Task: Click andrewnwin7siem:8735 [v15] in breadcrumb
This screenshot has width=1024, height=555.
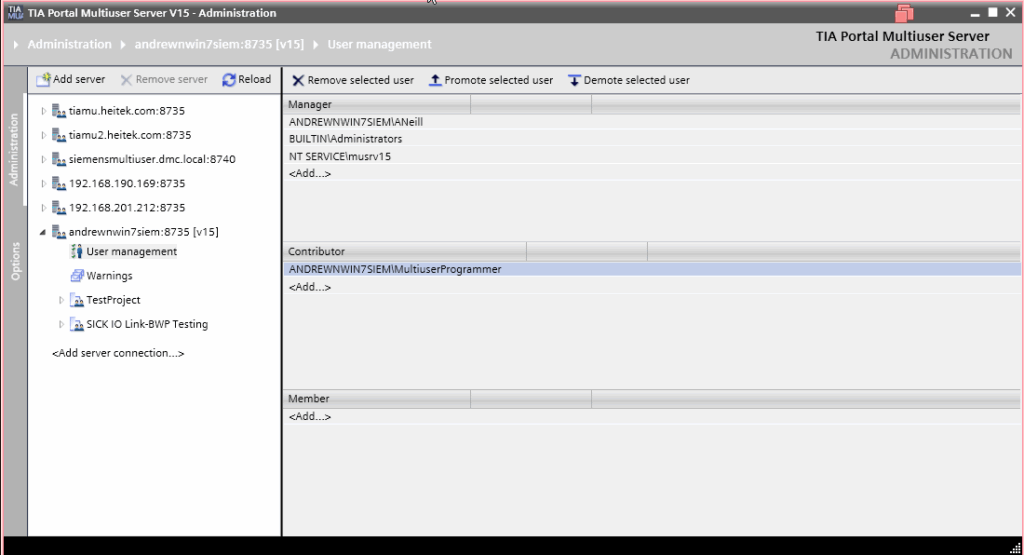Action: (x=219, y=44)
